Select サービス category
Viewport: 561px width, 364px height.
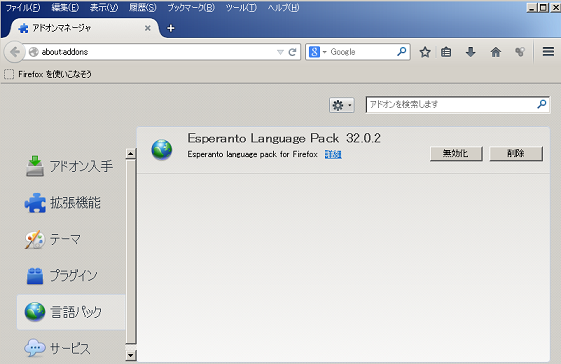tap(72, 348)
